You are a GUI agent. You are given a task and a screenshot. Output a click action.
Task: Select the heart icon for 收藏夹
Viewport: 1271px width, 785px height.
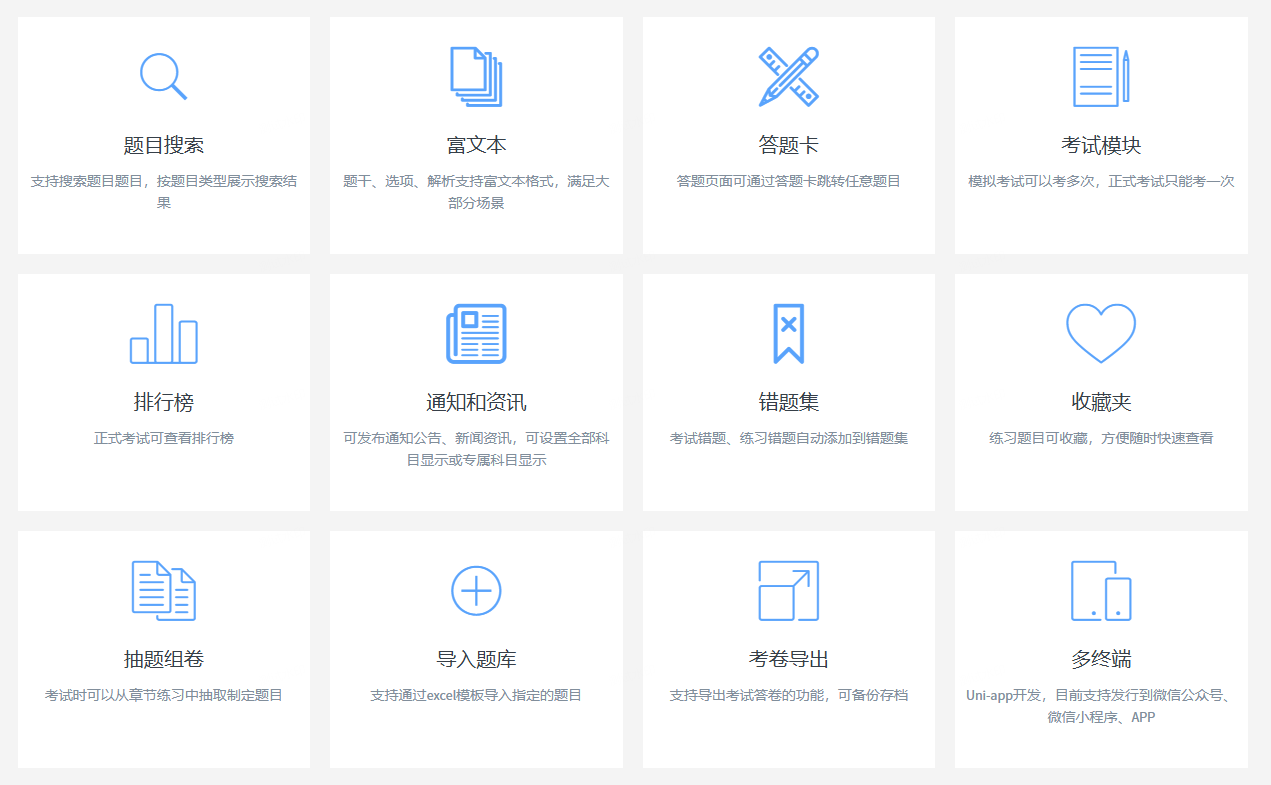pyautogui.click(x=1101, y=331)
